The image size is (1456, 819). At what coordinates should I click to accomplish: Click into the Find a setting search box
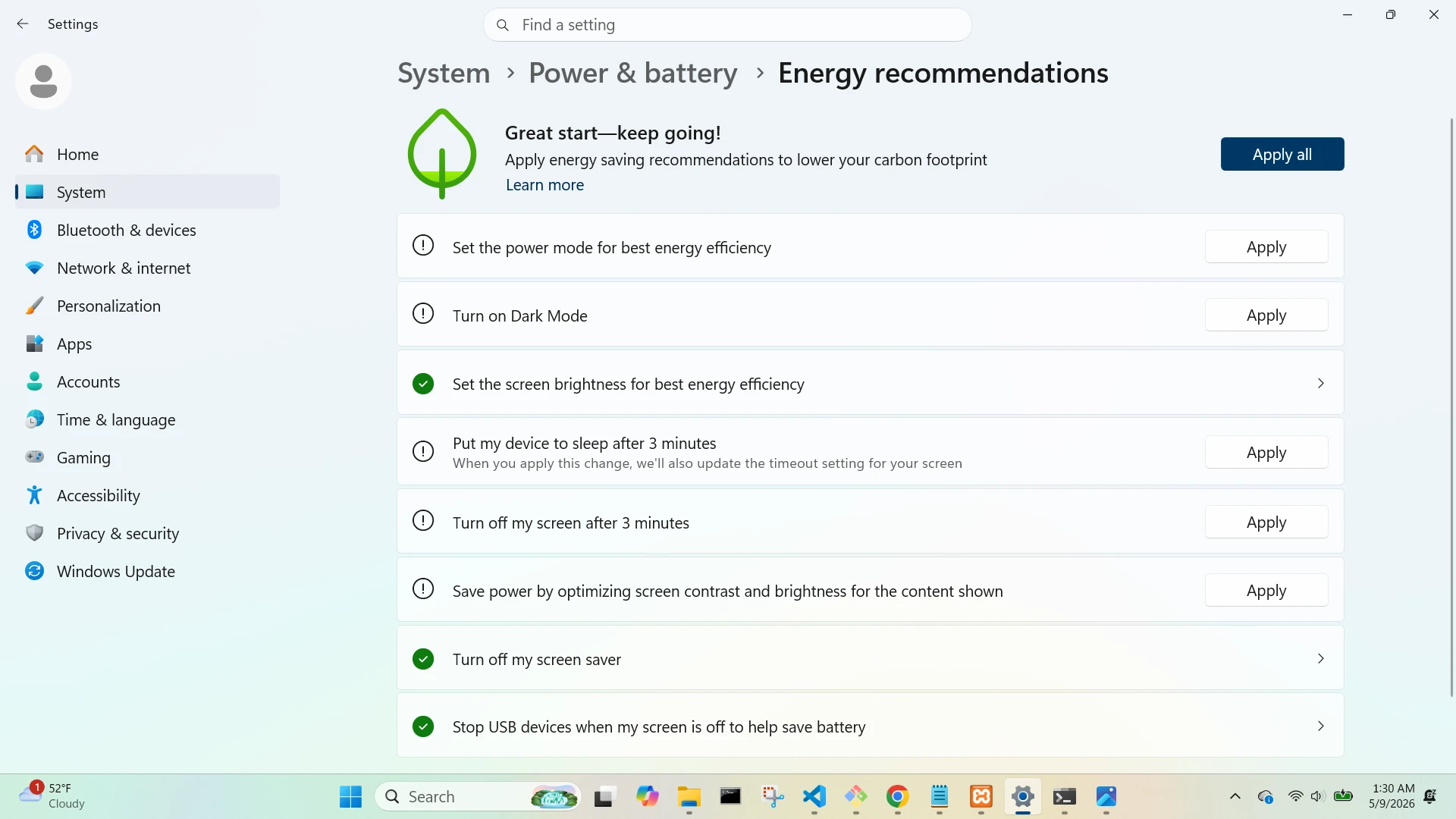click(x=727, y=25)
